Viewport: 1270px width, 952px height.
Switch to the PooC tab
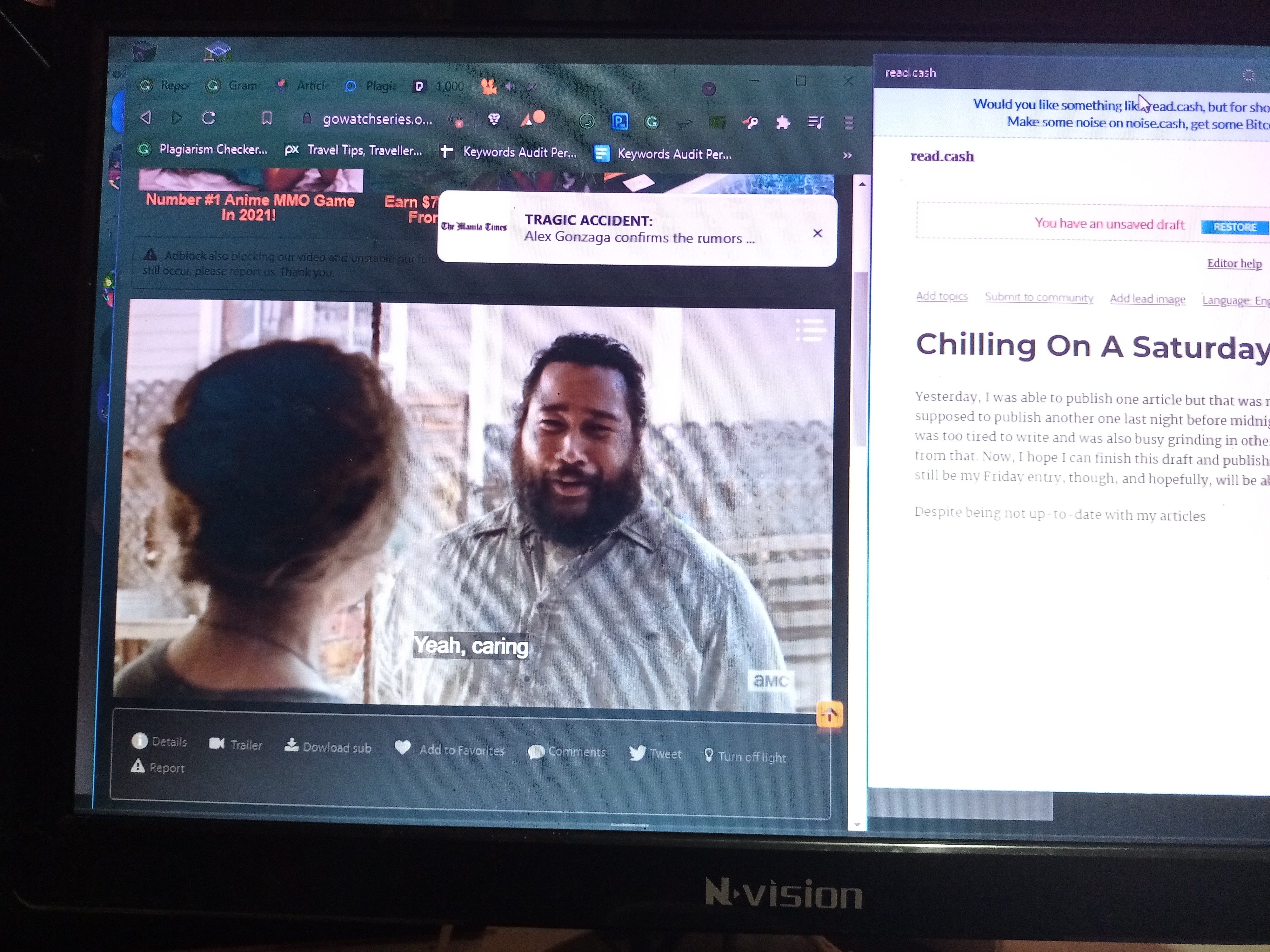[x=579, y=88]
